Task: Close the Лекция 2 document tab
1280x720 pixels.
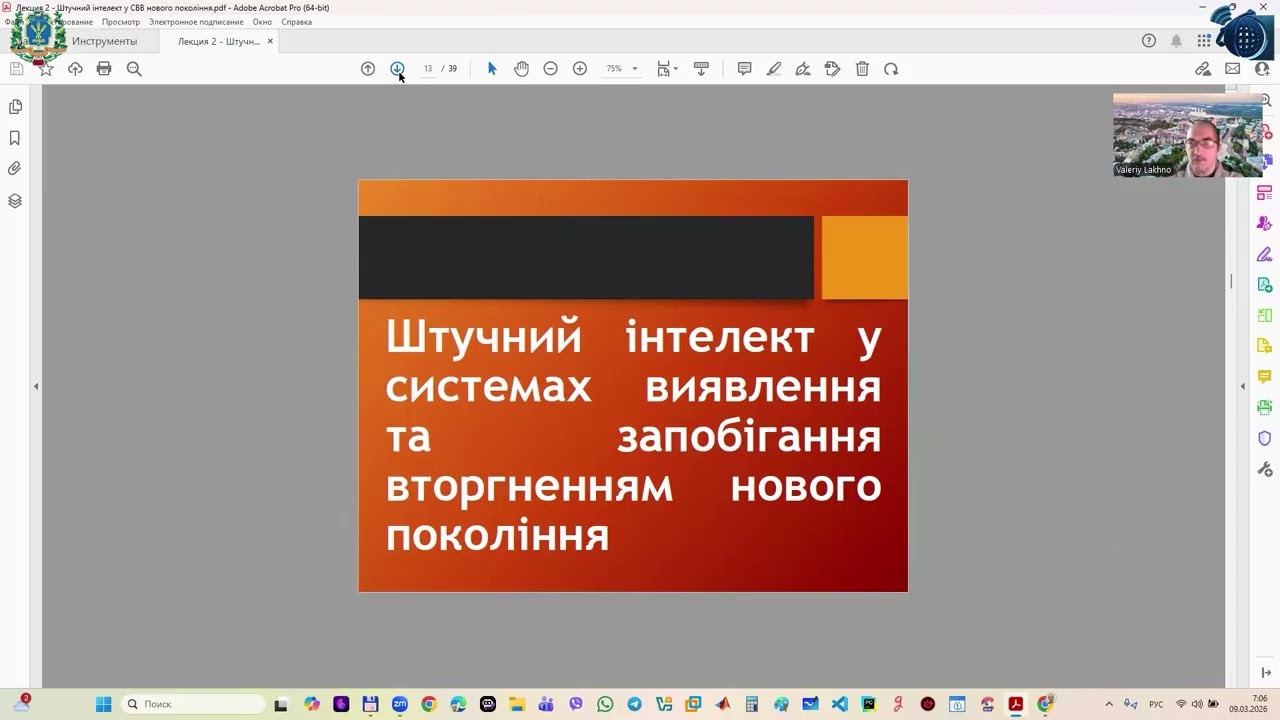Action: click(270, 41)
